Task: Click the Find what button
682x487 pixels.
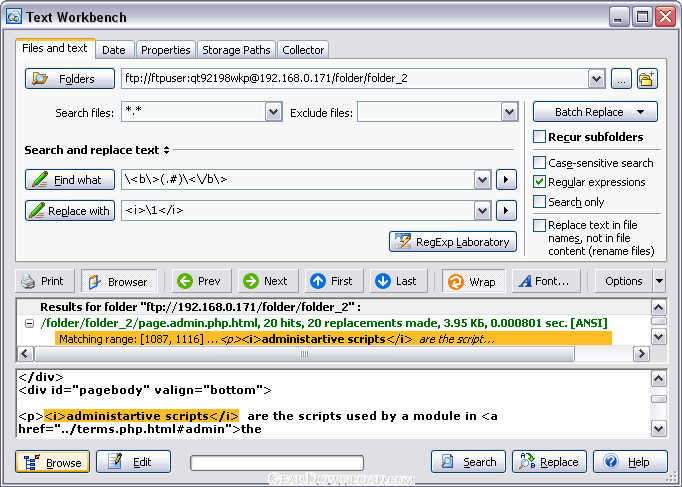Action: [x=70, y=180]
